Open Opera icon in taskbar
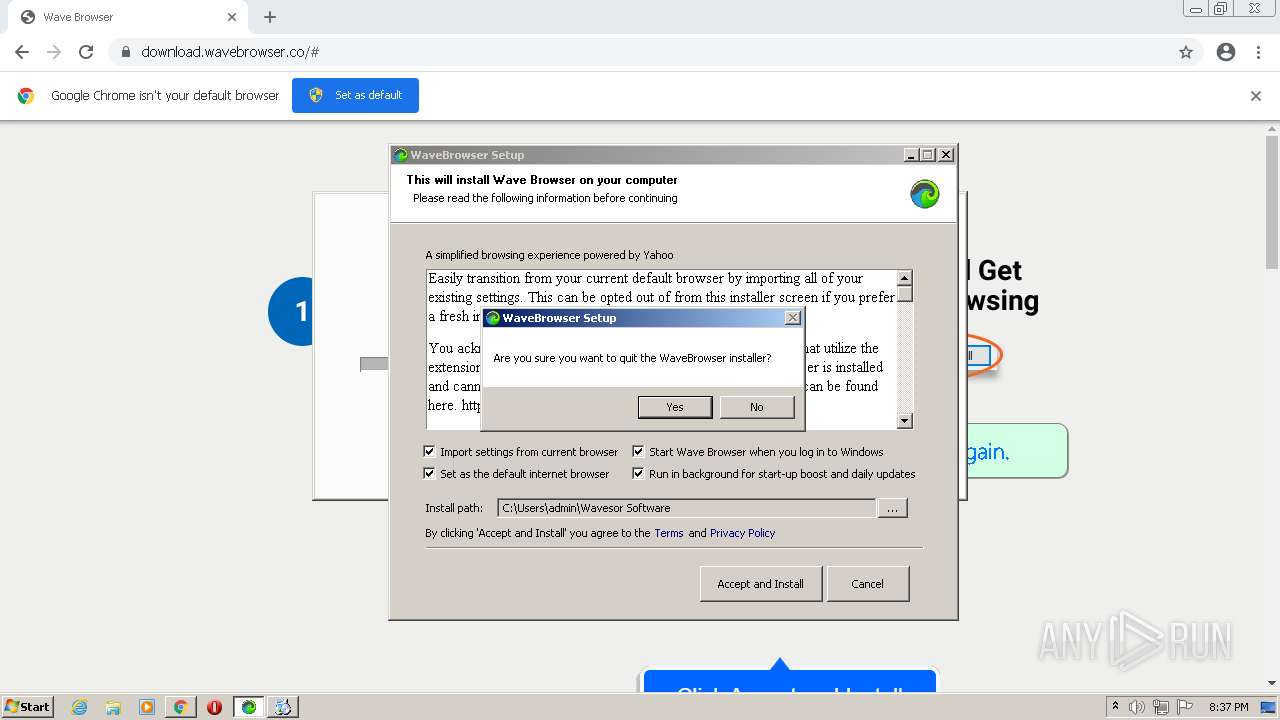This screenshot has width=1280, height=720. [x=214, y=707]
